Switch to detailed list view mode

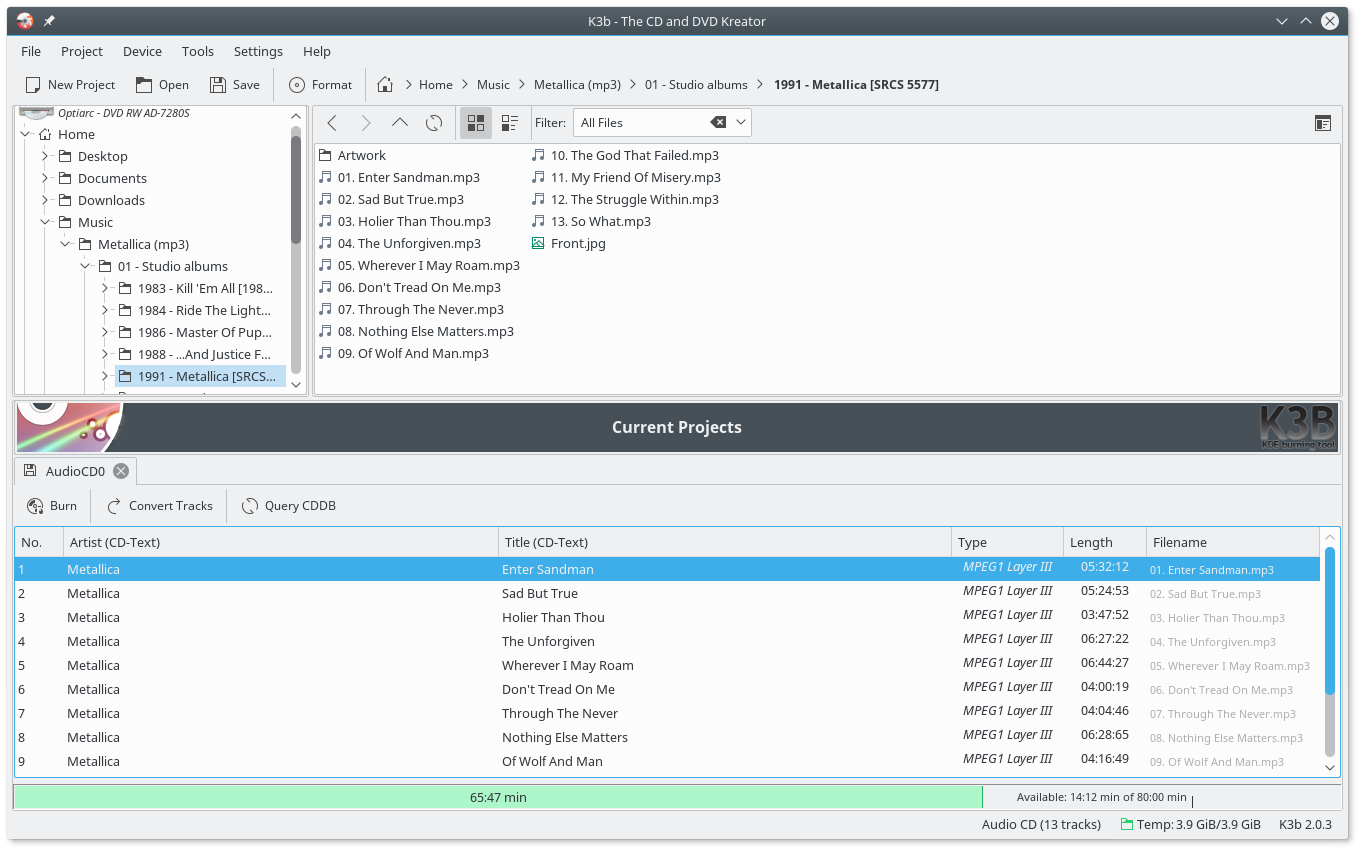coord(510,123)
